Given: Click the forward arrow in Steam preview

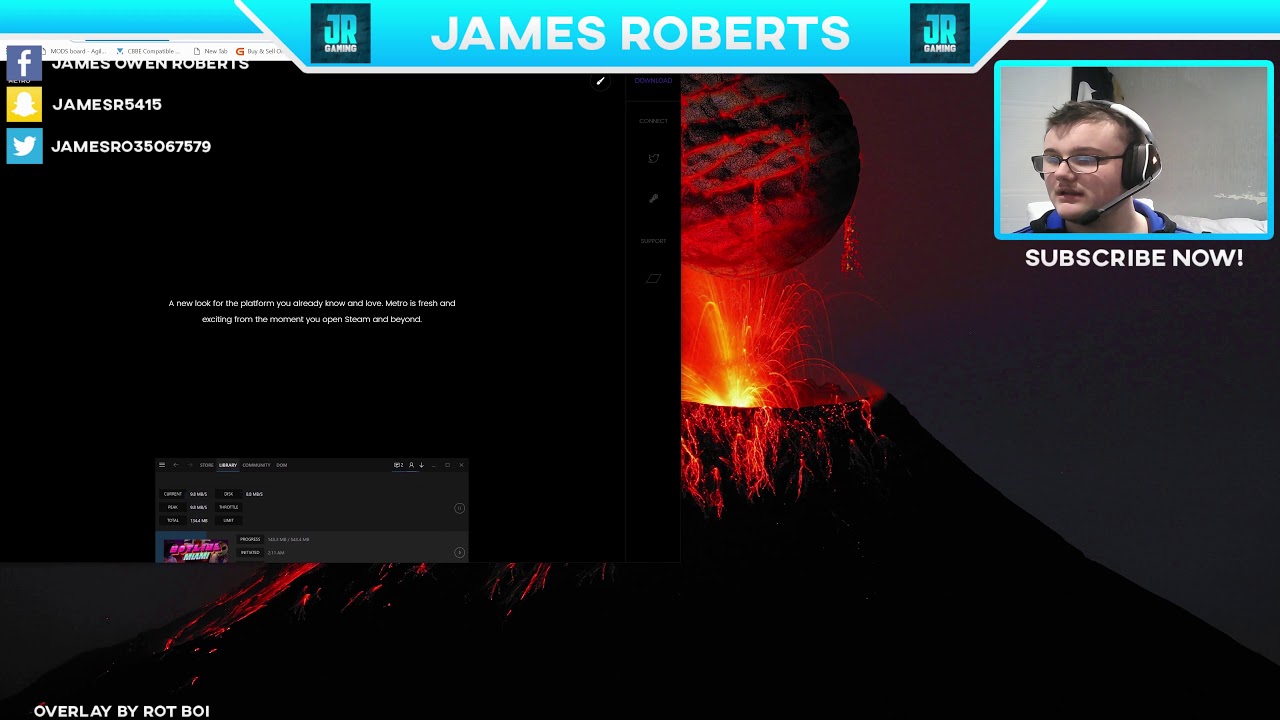Looking at the screenshot, I should point(190,465).
